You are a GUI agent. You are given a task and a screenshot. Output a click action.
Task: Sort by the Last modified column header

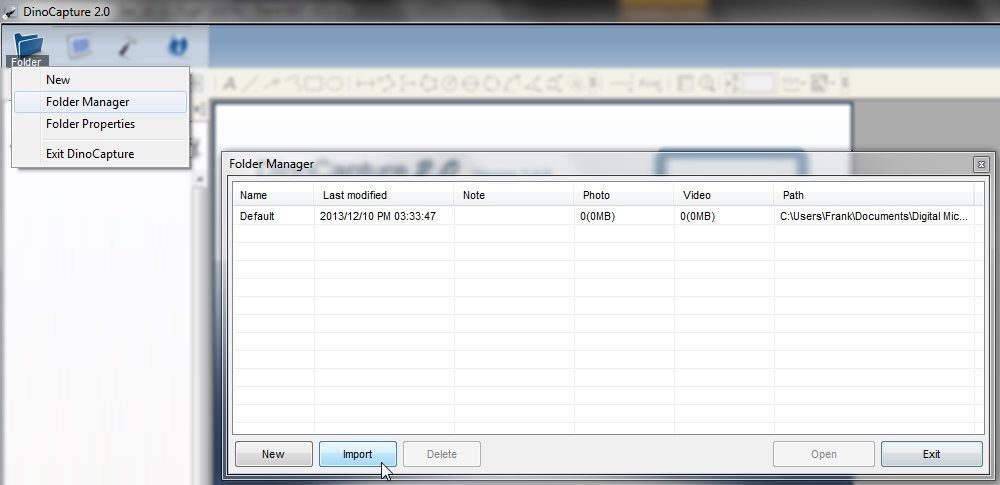click(x=354, y=195)
